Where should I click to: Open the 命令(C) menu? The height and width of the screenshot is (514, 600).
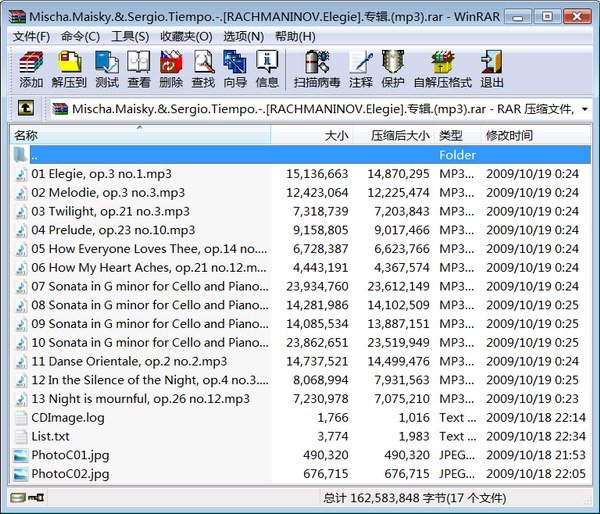pyautogui.click(x=80, y=37)
